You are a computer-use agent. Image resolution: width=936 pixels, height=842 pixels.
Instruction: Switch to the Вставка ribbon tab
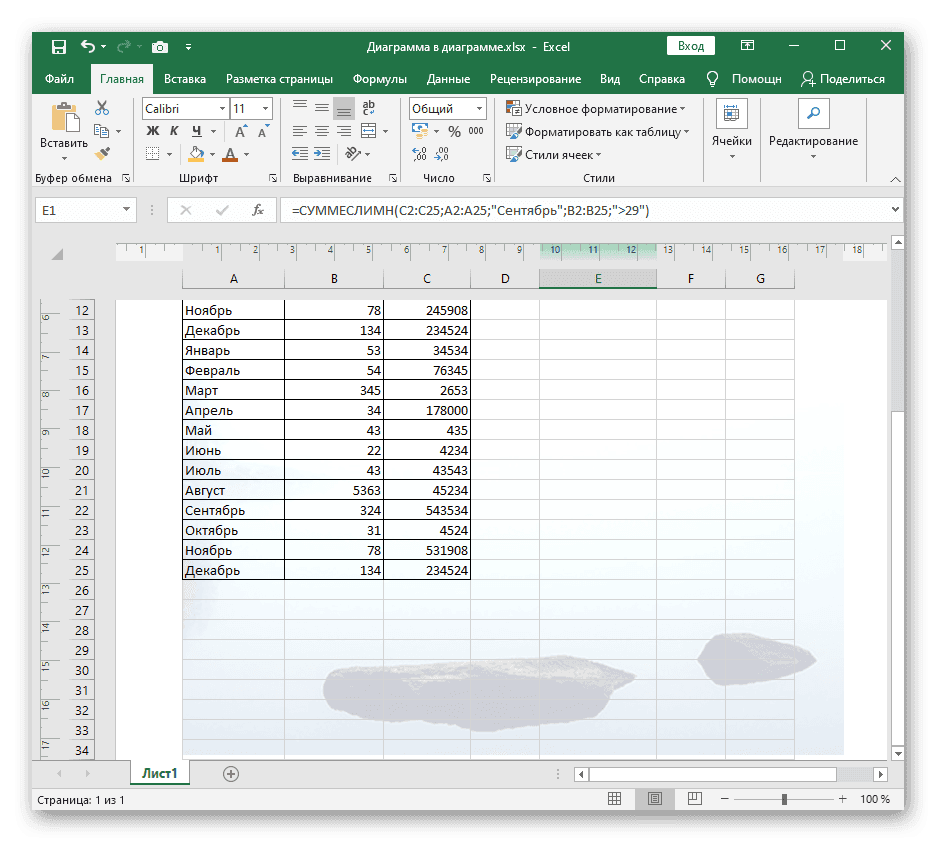(x=185, y=79)
